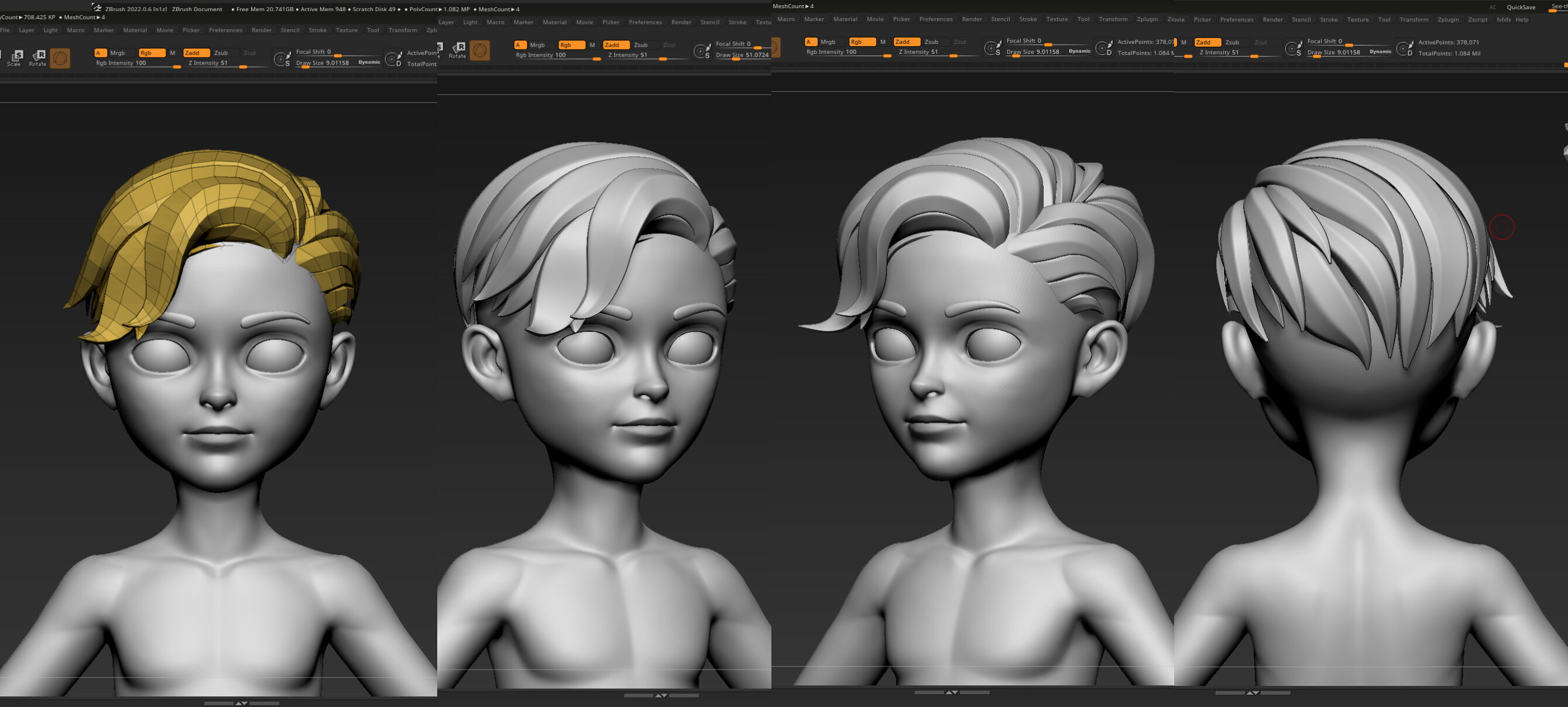Open the Help menu

pyautogui.click(x=1522, y=19)
